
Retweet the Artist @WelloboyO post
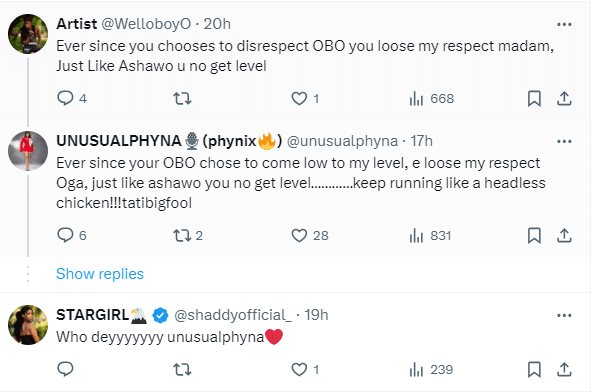182,98
